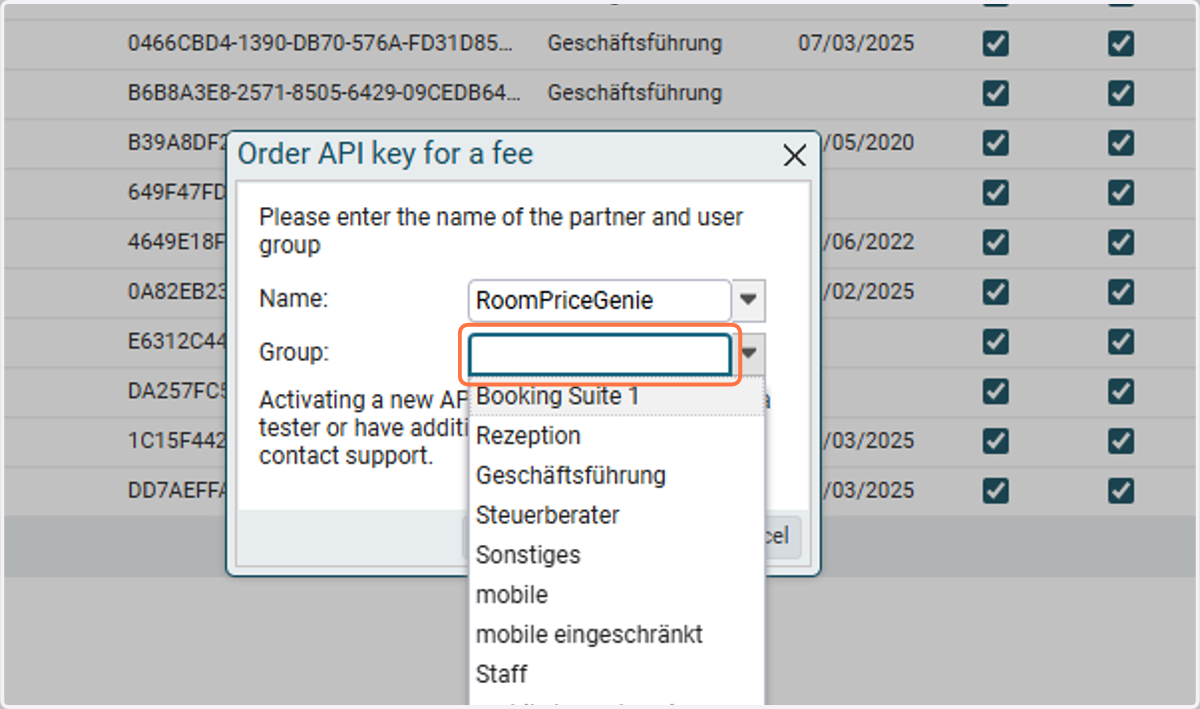This screenshot has height=709, width=1200.
Task: Uncheck right checkbox in 1C15F442 row
Action: [1121, 440]
